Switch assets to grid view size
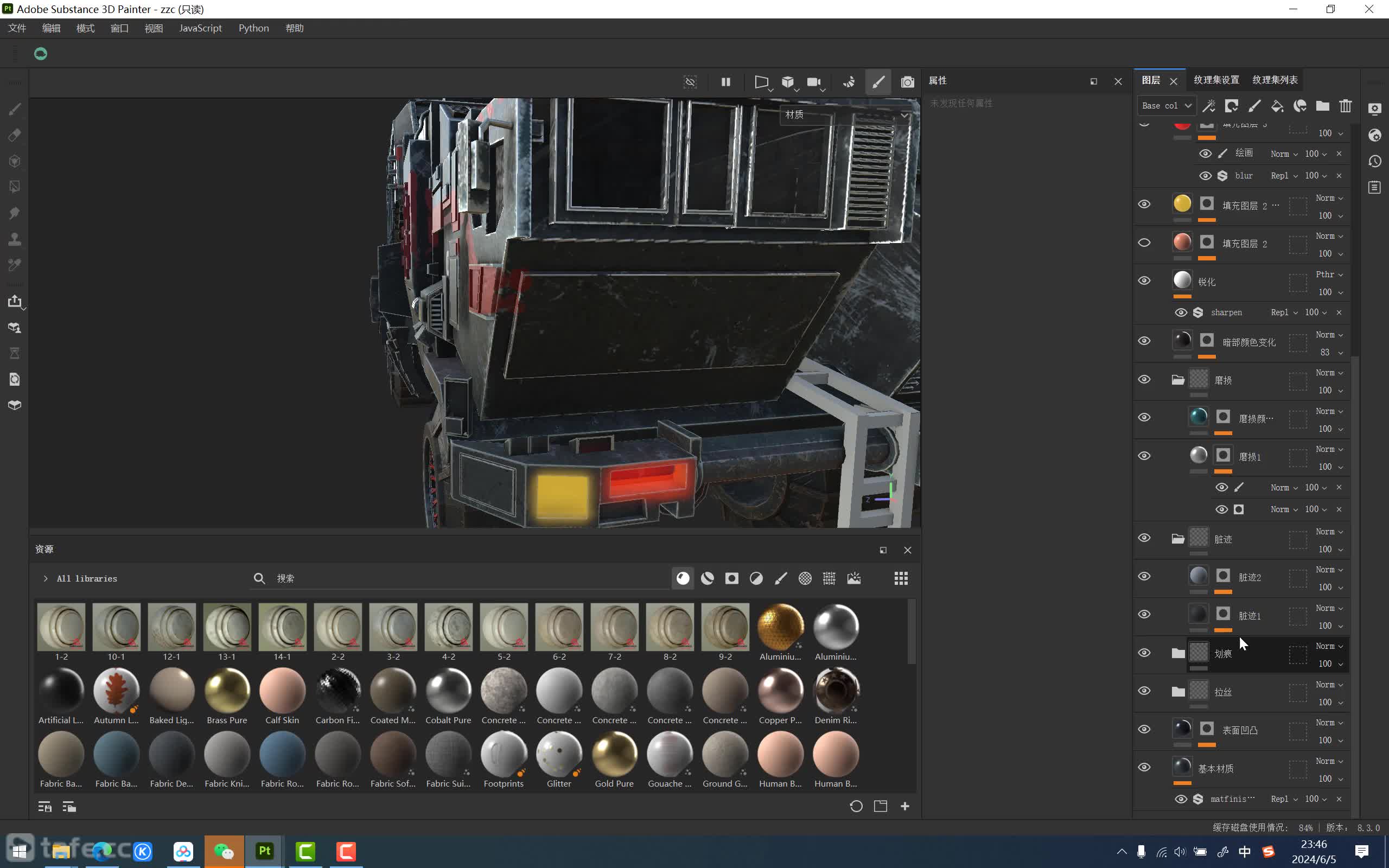 click(x=901, y=578)
